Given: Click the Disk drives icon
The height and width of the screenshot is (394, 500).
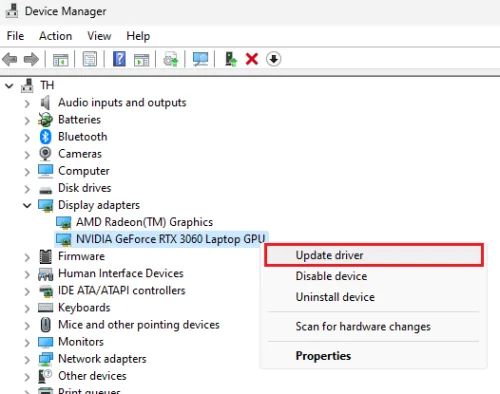Looking at the screenshot, I should (x=46, y=191).
